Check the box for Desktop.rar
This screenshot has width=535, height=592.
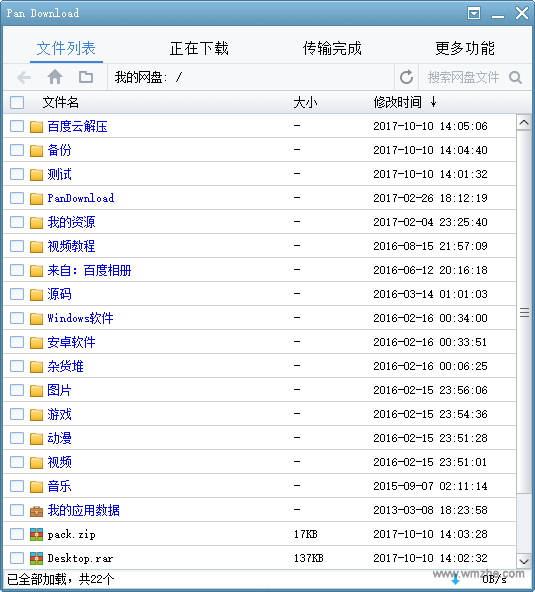17,558
